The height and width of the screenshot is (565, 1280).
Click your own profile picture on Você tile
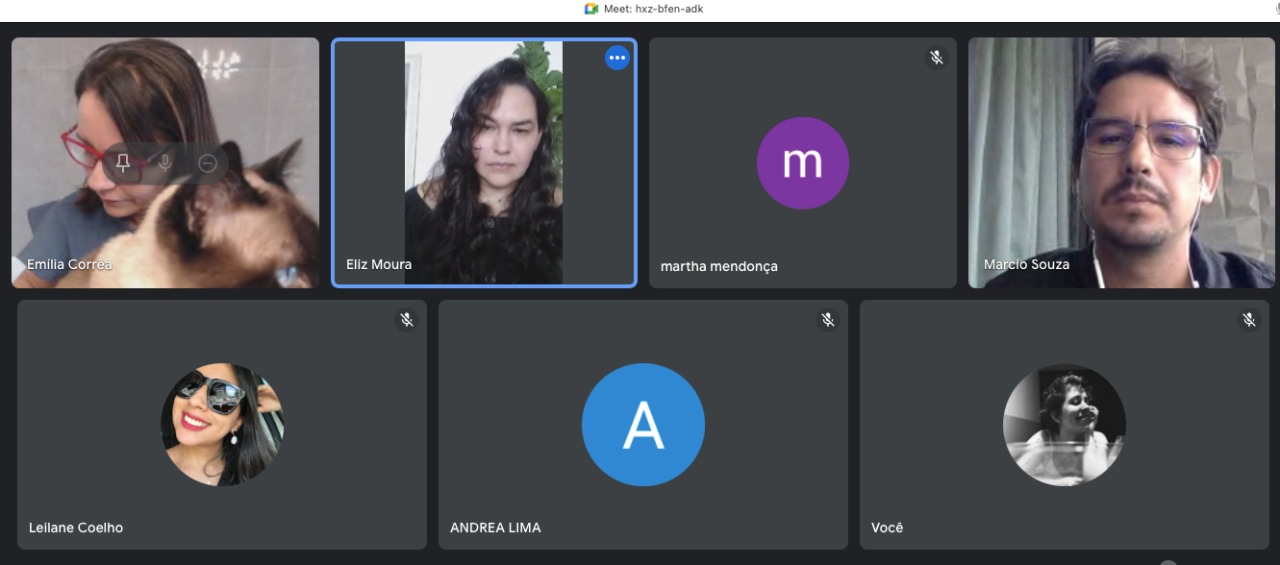[1064, 425]
